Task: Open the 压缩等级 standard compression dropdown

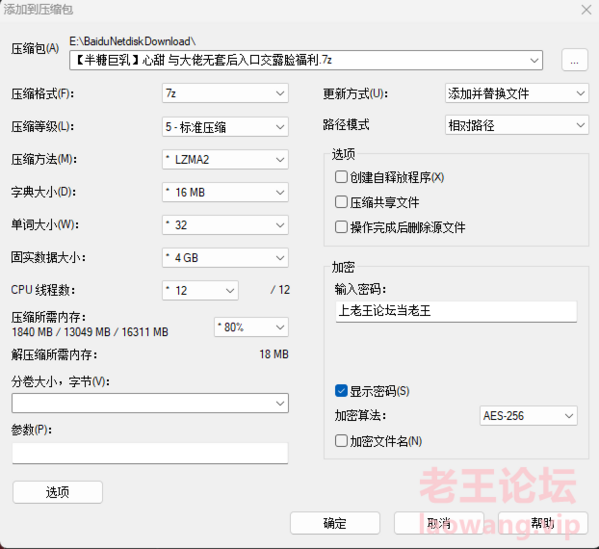Action: [225, 127]
